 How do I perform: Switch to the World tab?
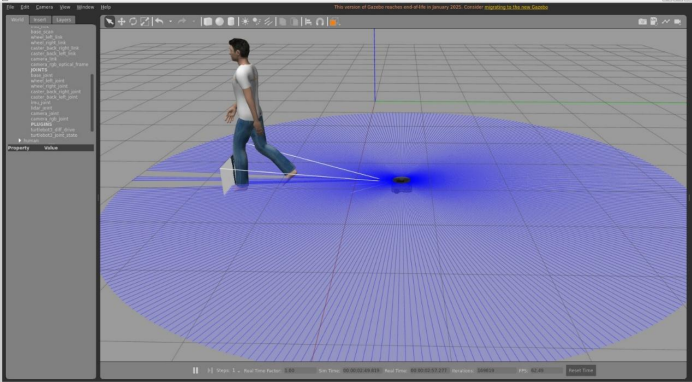point(17,19)
